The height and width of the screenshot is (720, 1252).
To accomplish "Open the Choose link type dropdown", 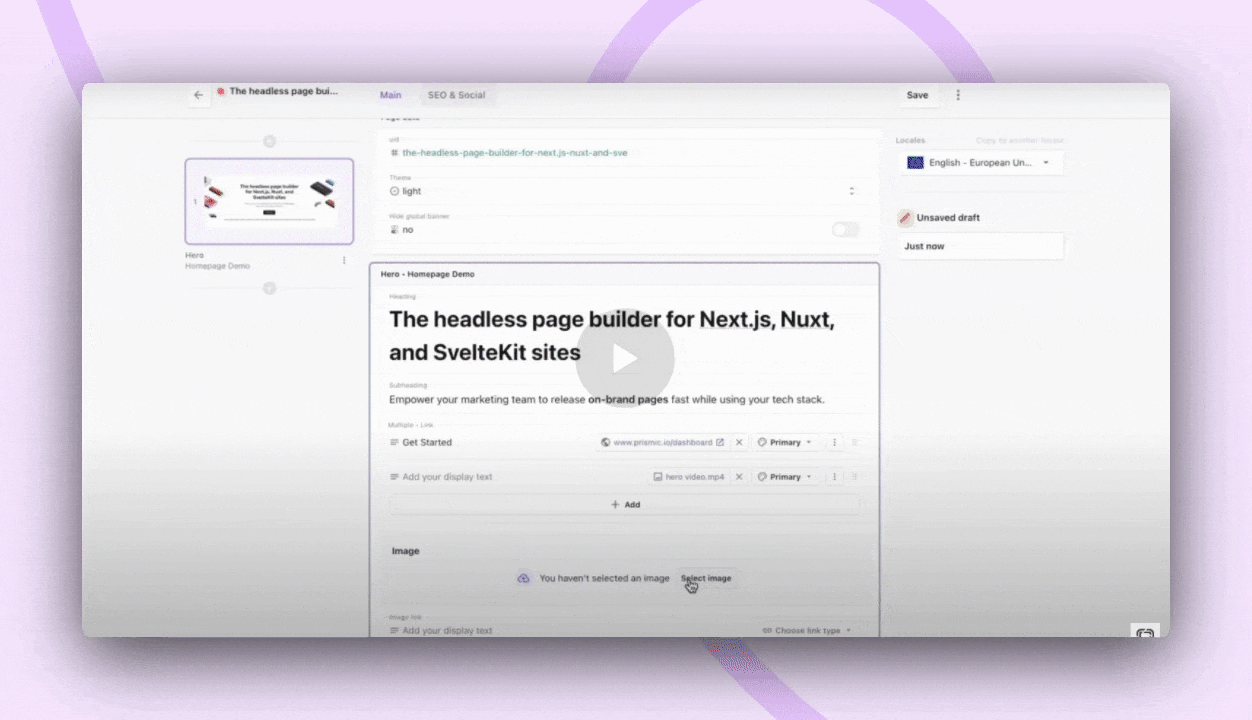I will 806,630.
